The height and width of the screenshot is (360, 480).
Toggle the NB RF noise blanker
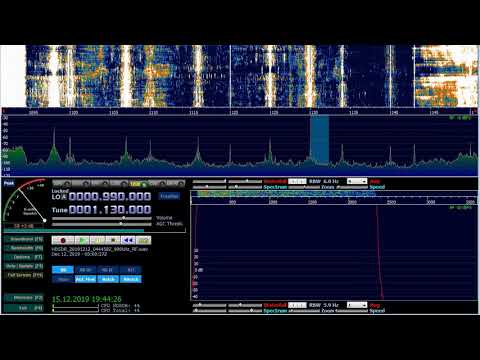point(85,270)
